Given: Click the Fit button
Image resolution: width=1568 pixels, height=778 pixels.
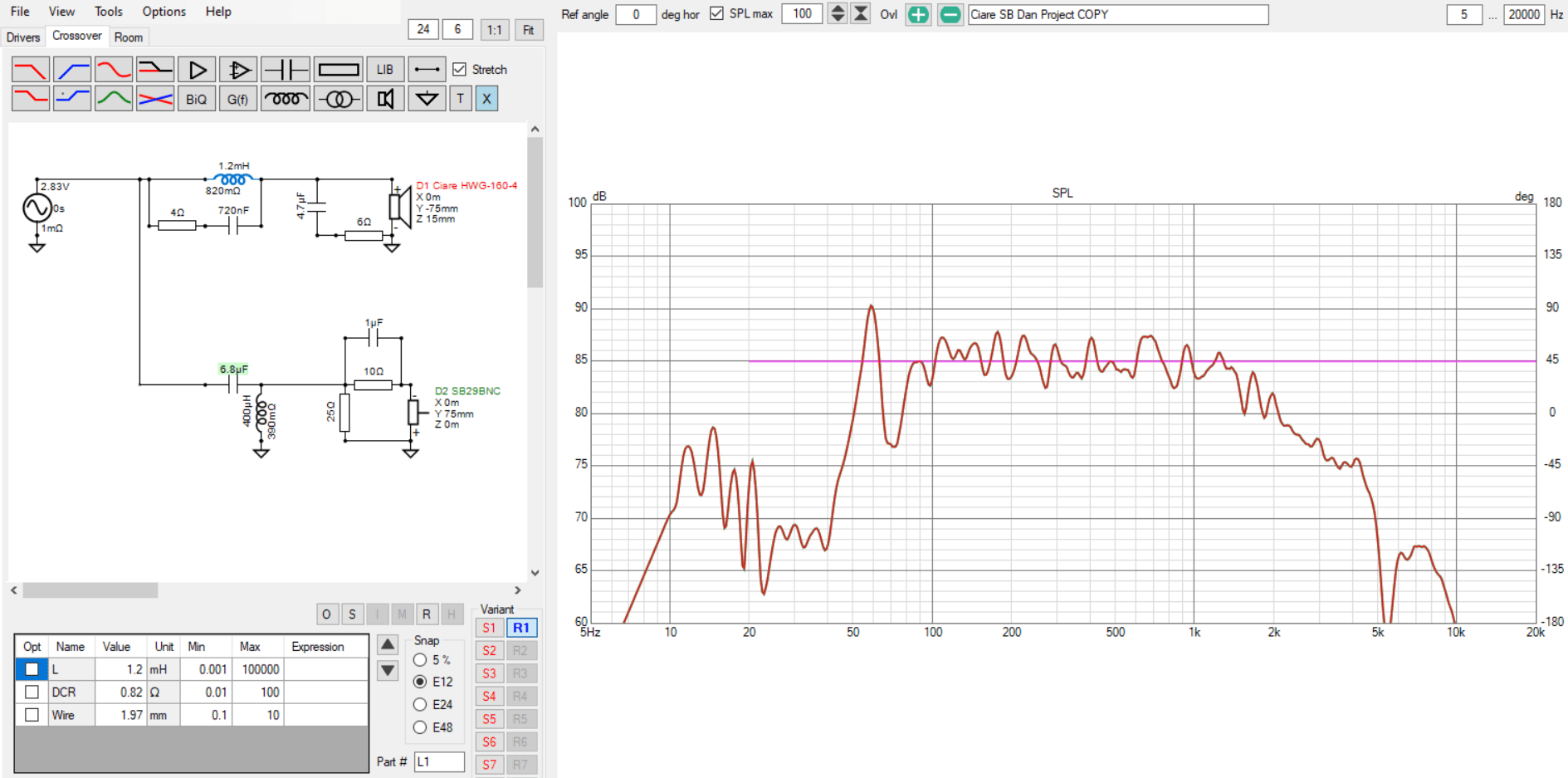Looking at the screenshot, I should point(528,30).
